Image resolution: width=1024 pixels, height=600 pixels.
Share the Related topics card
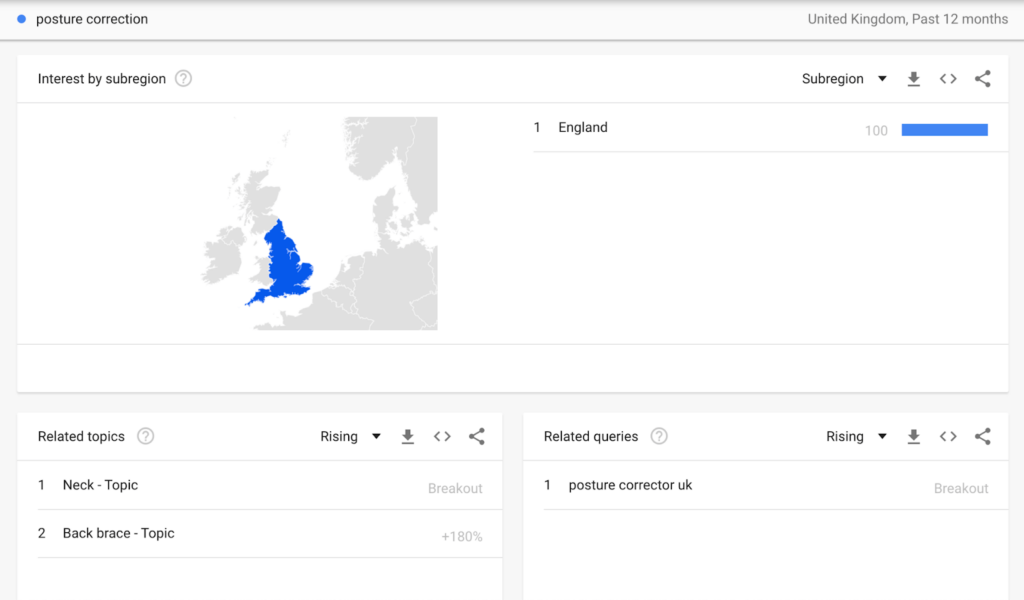[477, 437]
